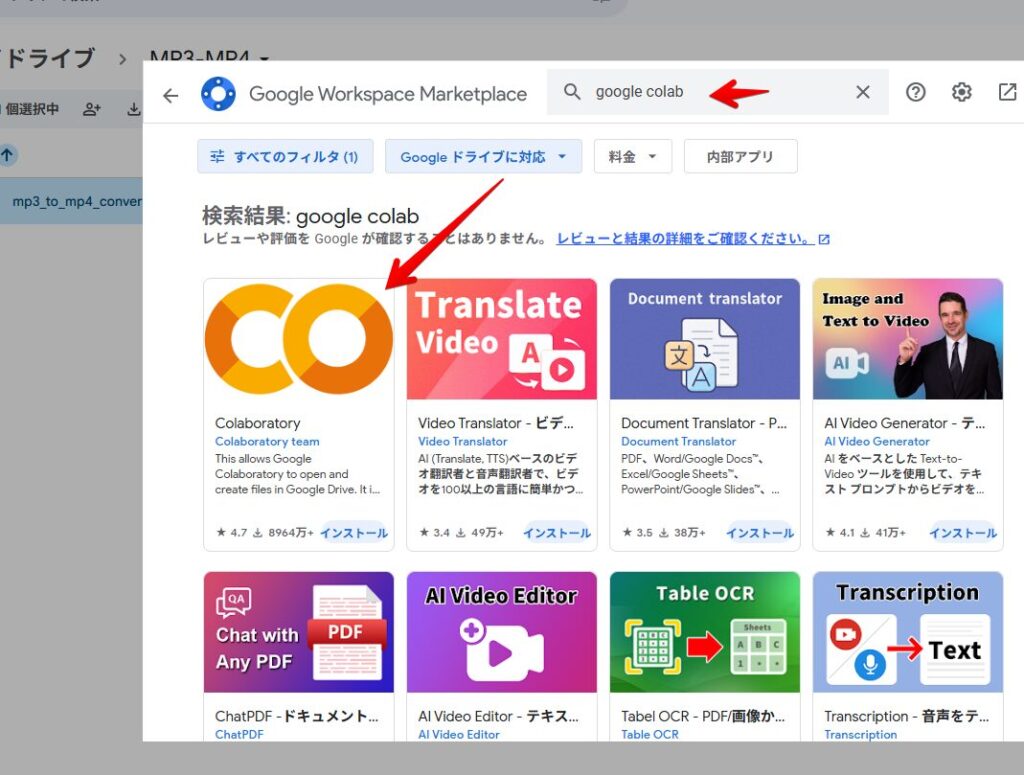Open the Image and Text to Video thumbnail
The width and height of the screenshot is (1024, 775).
click(x=908, y=339)
